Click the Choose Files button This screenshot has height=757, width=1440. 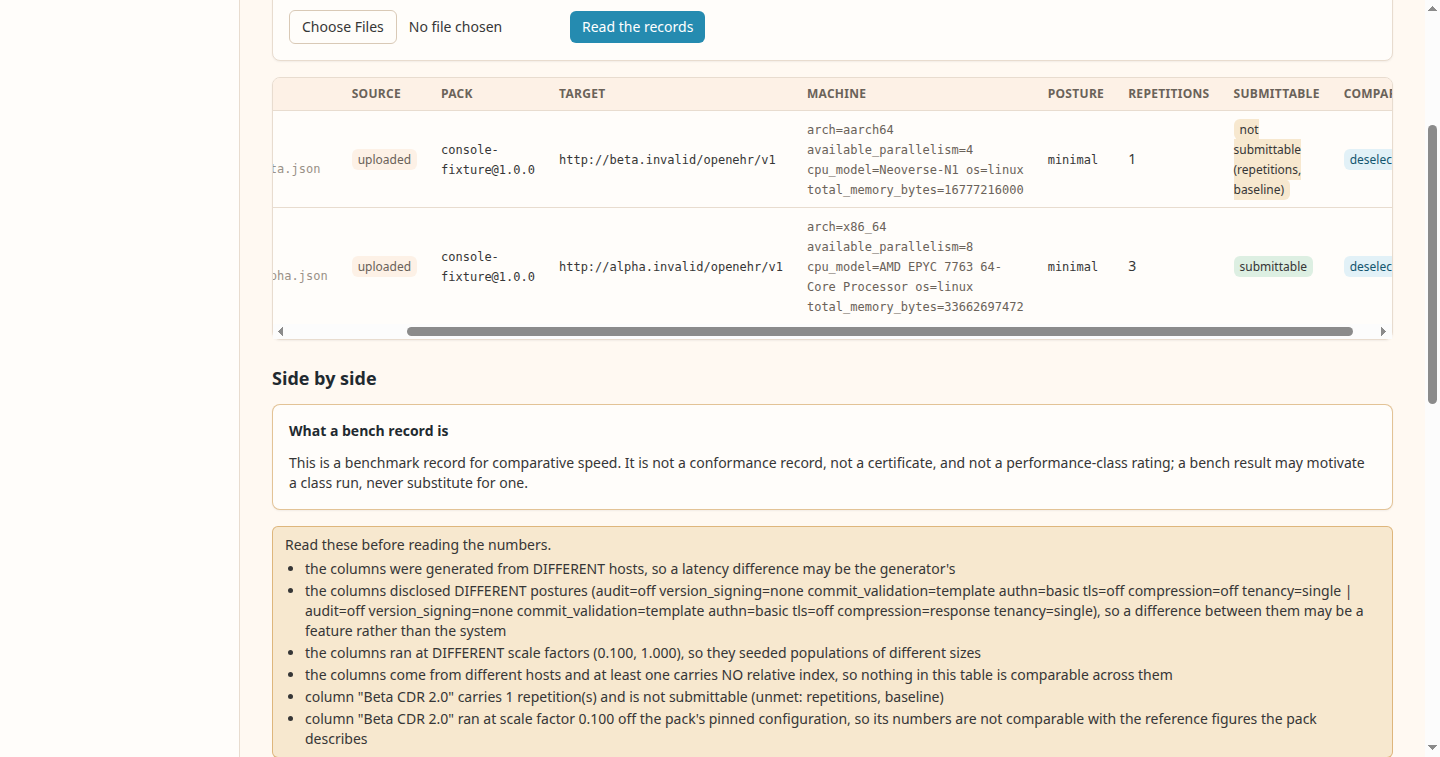click(343, 27)
